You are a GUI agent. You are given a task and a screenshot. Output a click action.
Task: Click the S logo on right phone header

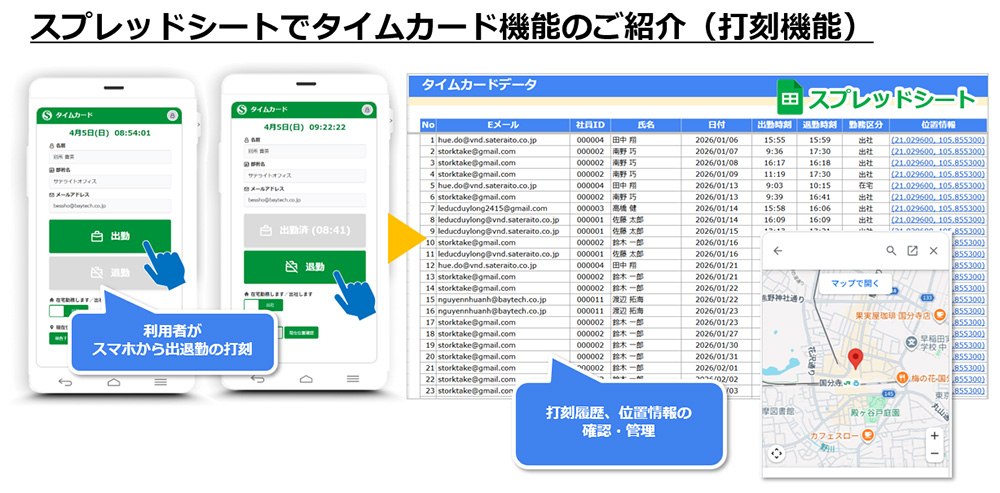coord(241,110)
